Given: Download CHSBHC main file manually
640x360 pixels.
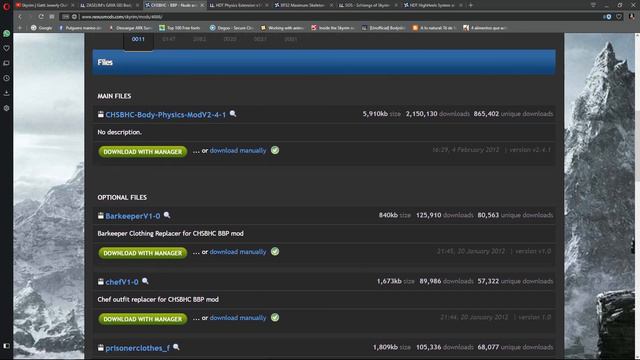Looking at the screenshot, I should 238,151.
